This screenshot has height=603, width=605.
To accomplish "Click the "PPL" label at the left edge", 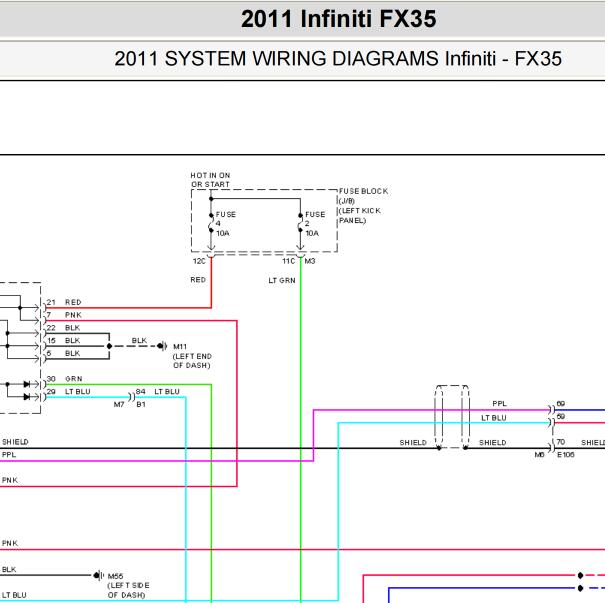I will click(x=9, y=454).
